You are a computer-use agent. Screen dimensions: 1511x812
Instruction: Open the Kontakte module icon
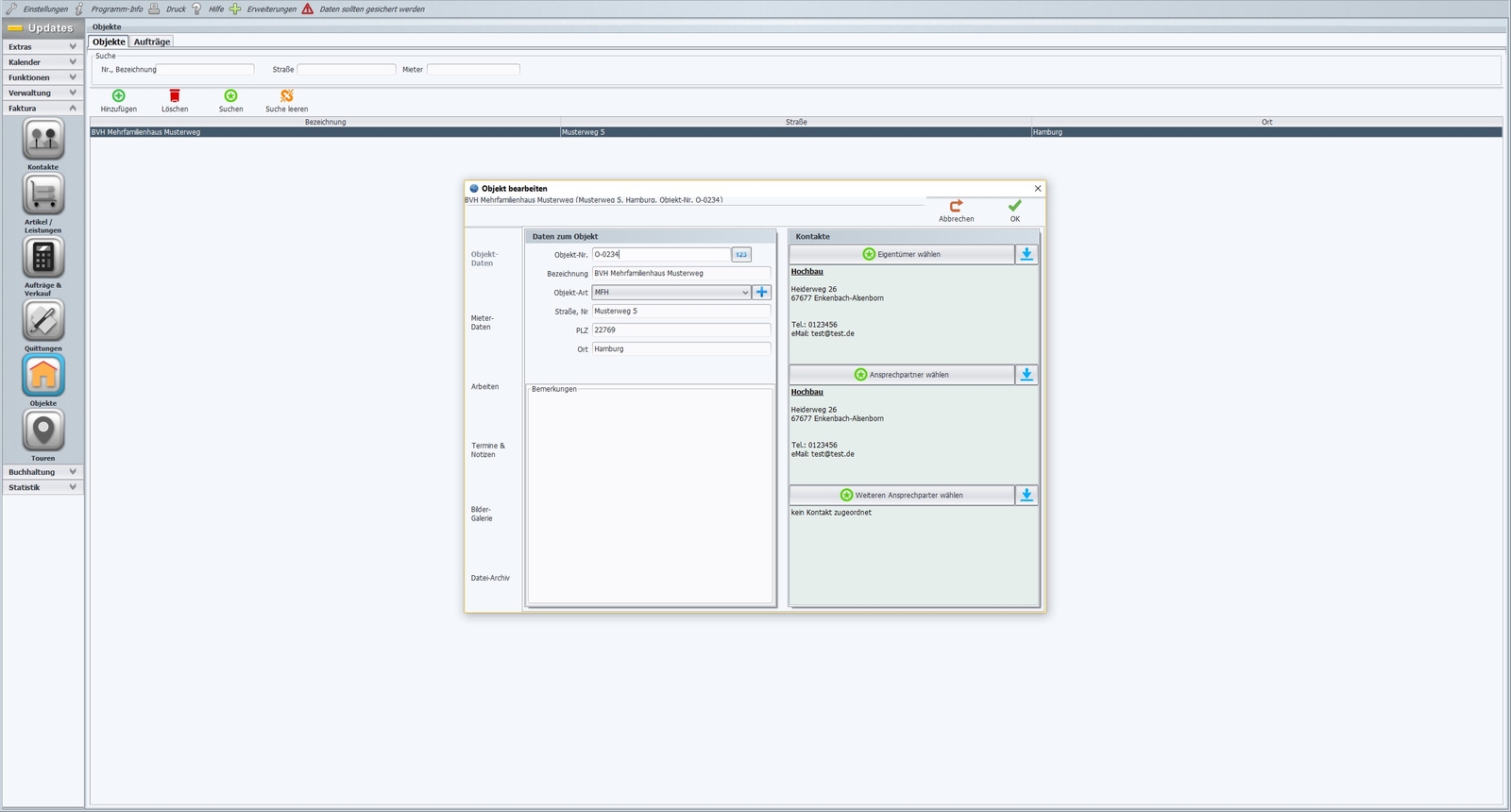(x=43, y=140)
